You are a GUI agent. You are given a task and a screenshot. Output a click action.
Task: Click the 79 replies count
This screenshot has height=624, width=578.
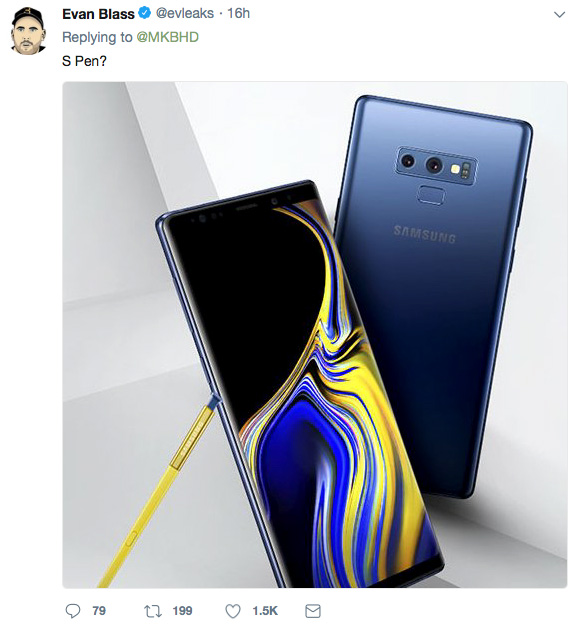99,611
